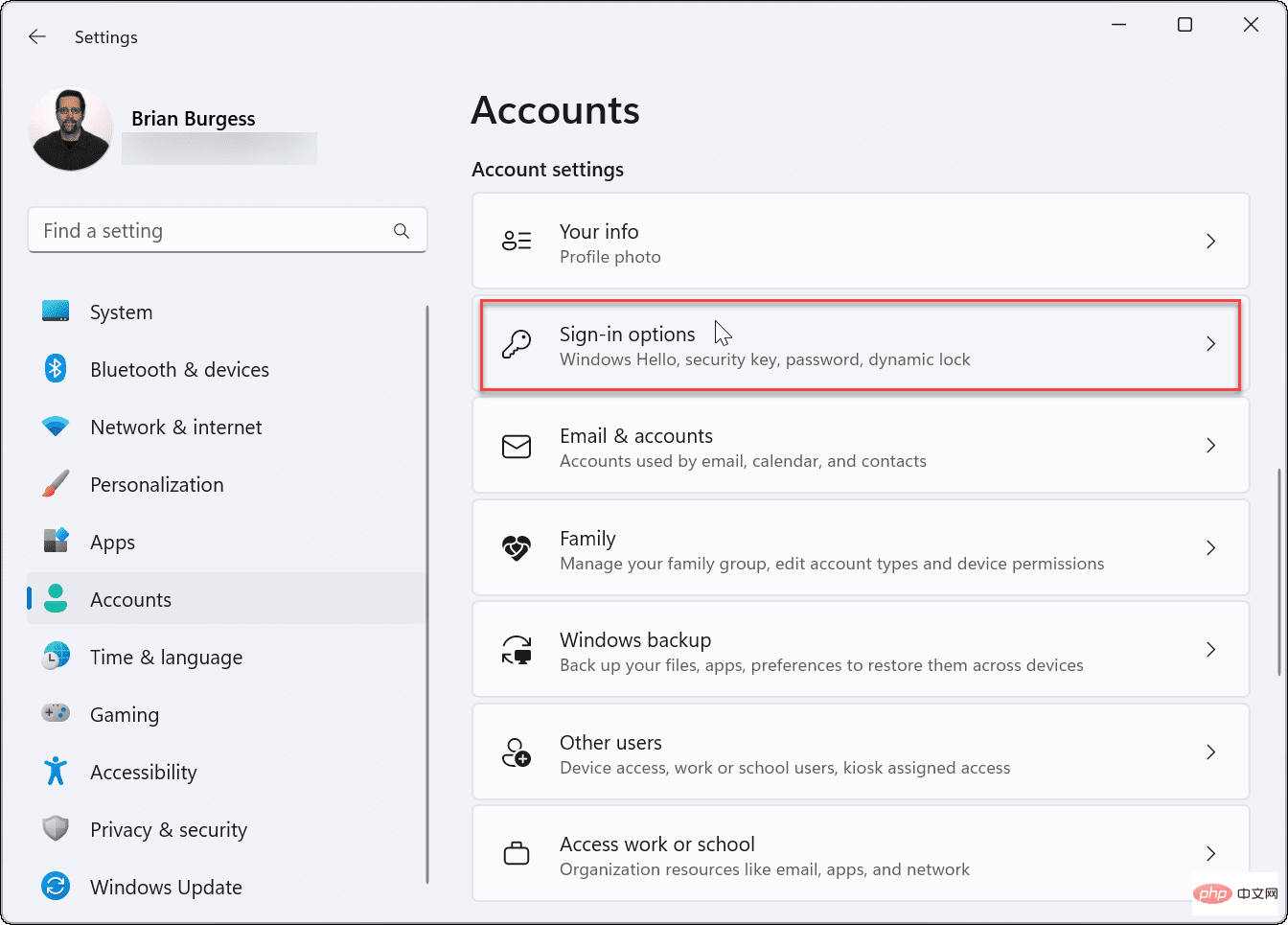Screen dimensions: 1288x925
Task: Click the Accessibility figure icon
Action: (56, 772)
